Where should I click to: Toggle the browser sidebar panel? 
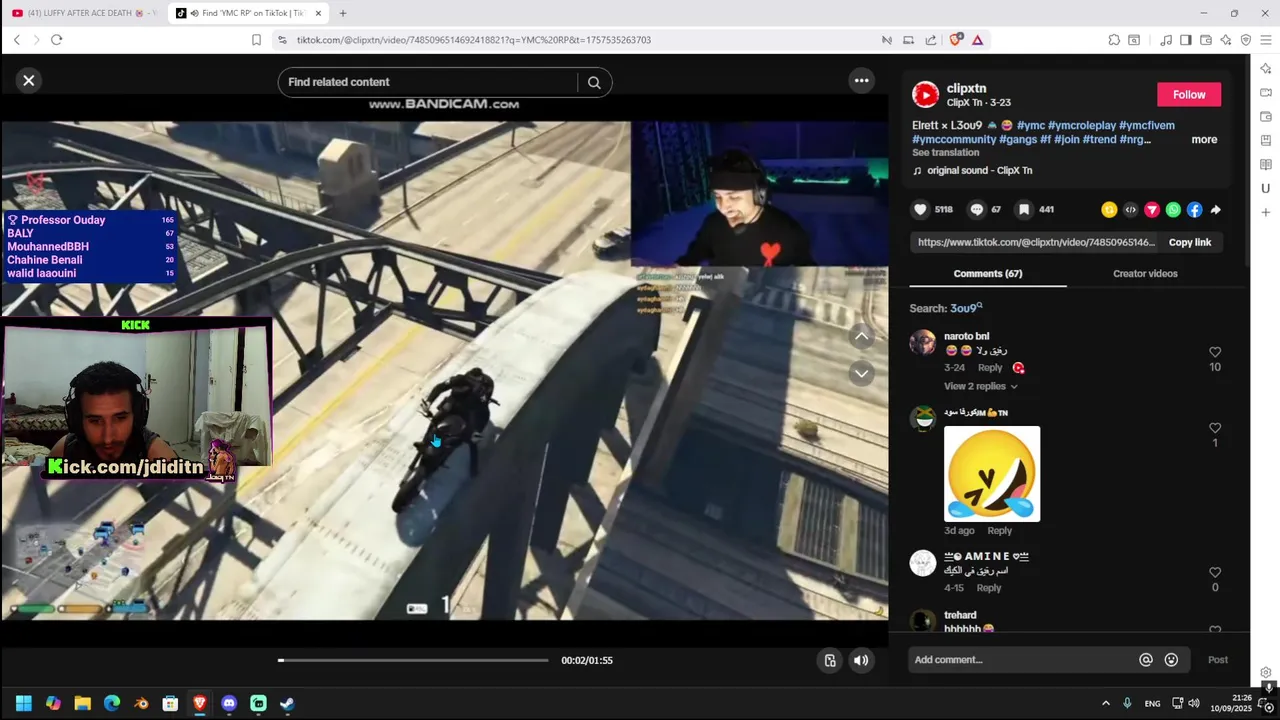click(x=1185, y=40)
